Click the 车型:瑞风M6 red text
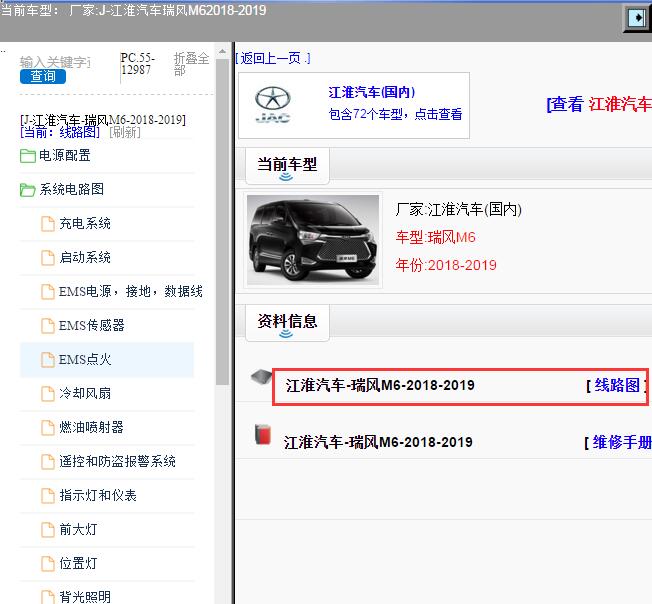This screenshot has width=652, height=604. click(435, 238)
